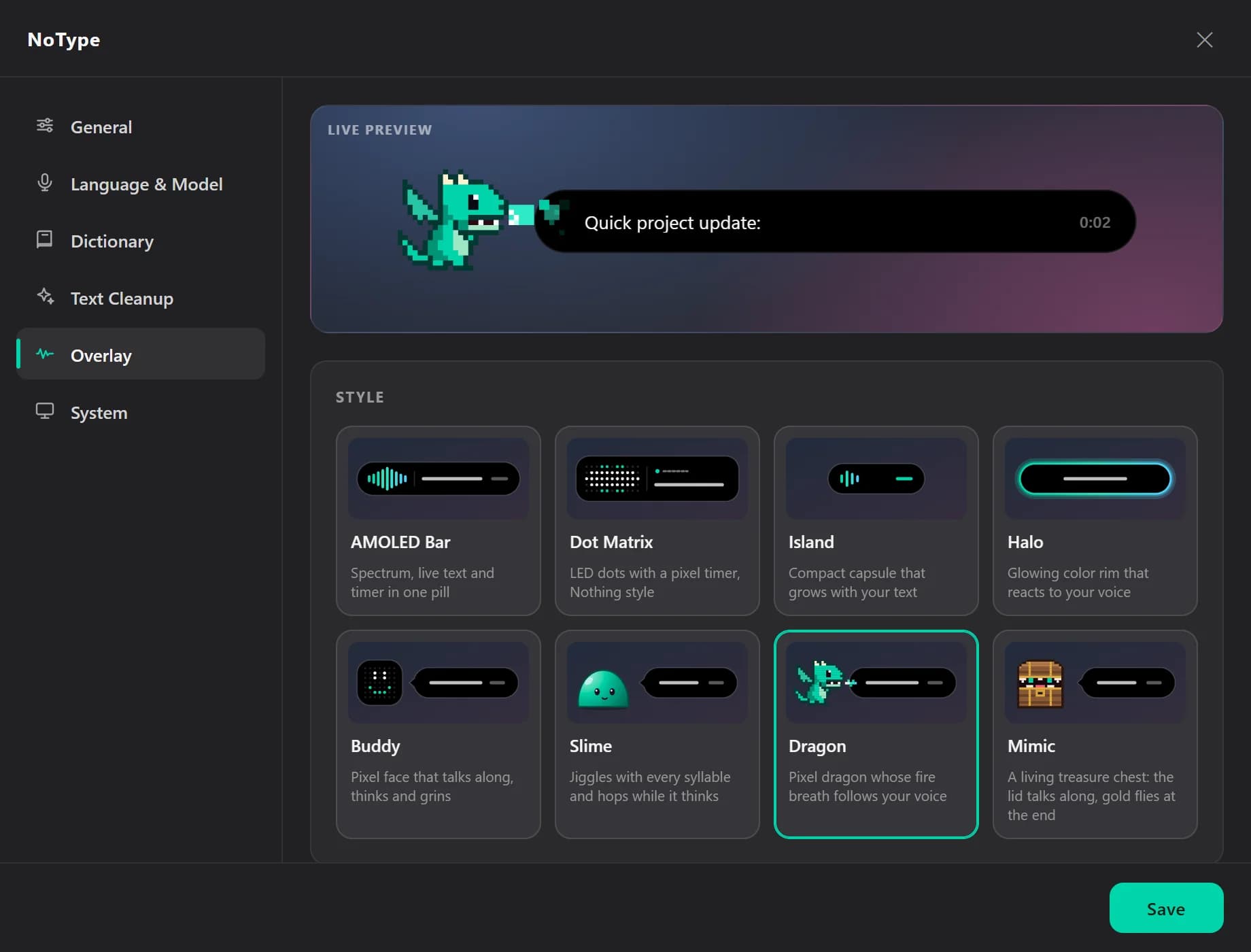Click 'Spectrum, live text and timer in one pill'

point(422,582)
